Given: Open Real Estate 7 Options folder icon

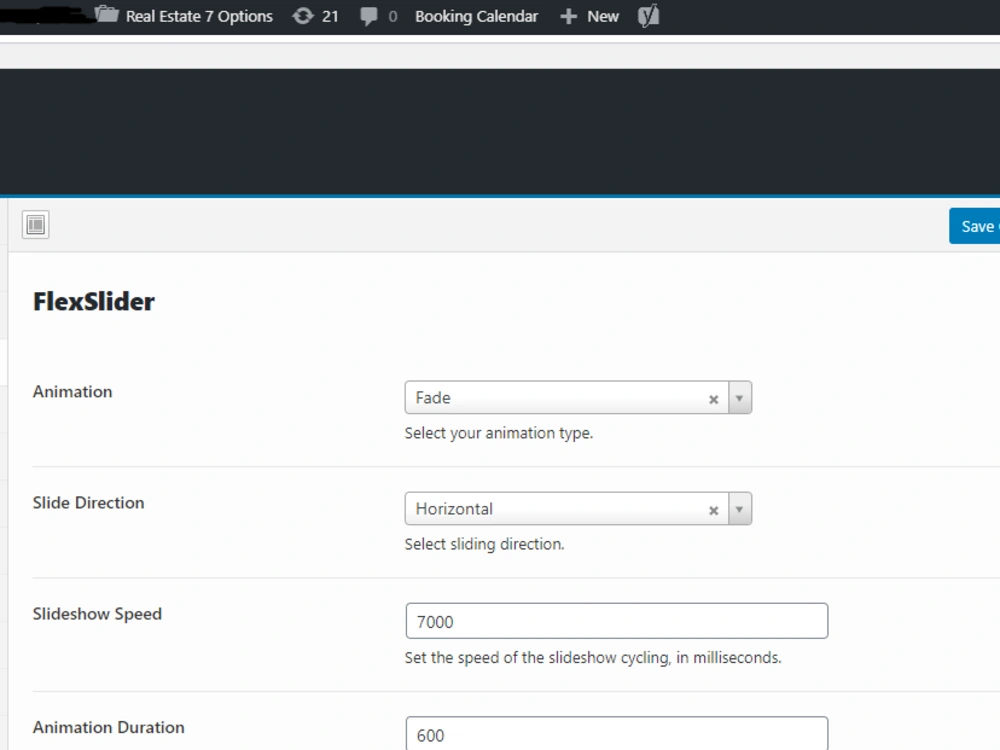Looking at the screenshot, I should point(107,15).
